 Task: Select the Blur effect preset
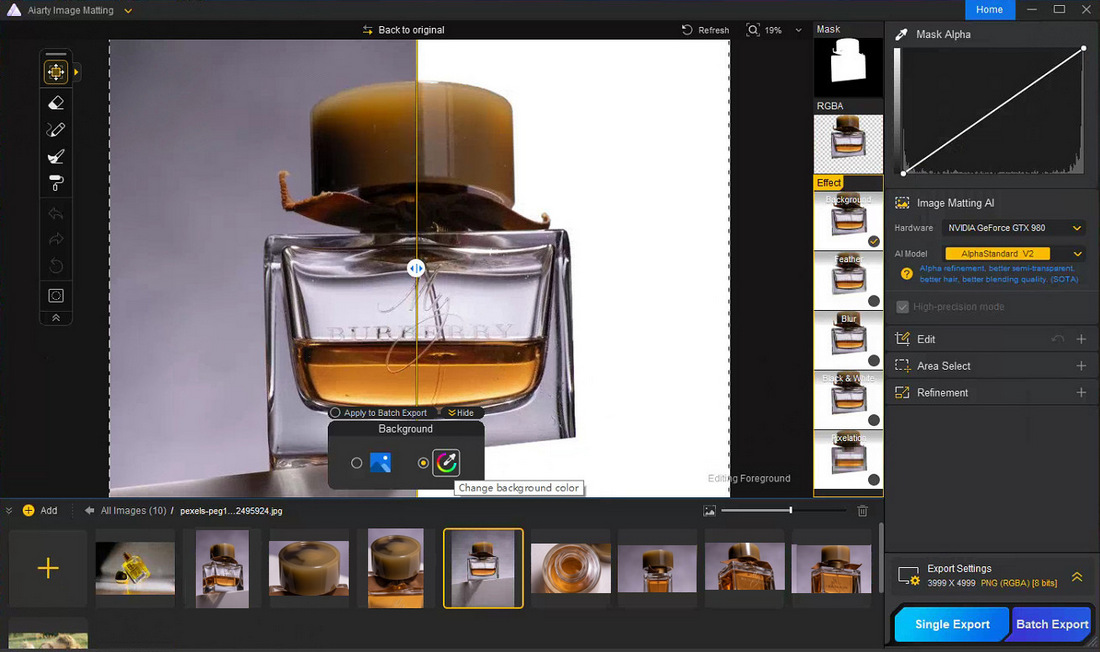click(848, 340)
